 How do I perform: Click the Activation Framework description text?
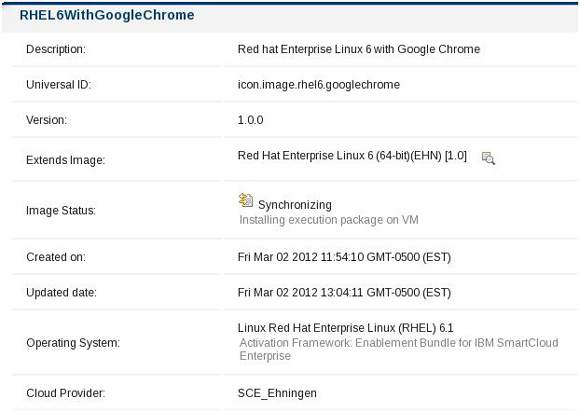(x=399, y=349)
